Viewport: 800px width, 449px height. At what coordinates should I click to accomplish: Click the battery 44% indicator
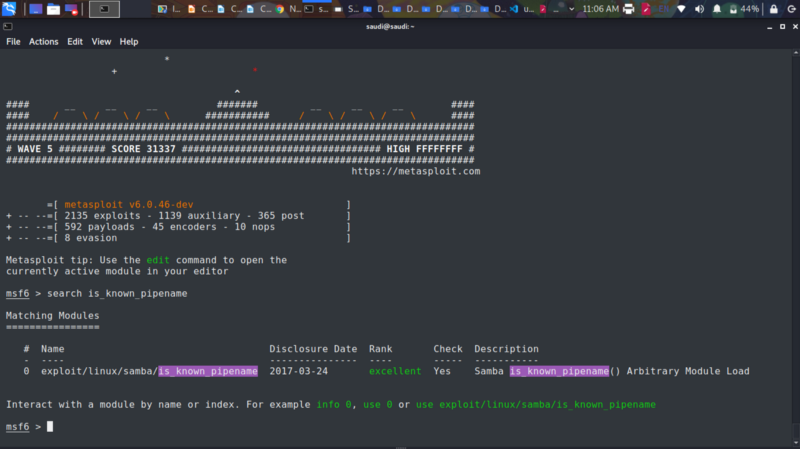744,9
